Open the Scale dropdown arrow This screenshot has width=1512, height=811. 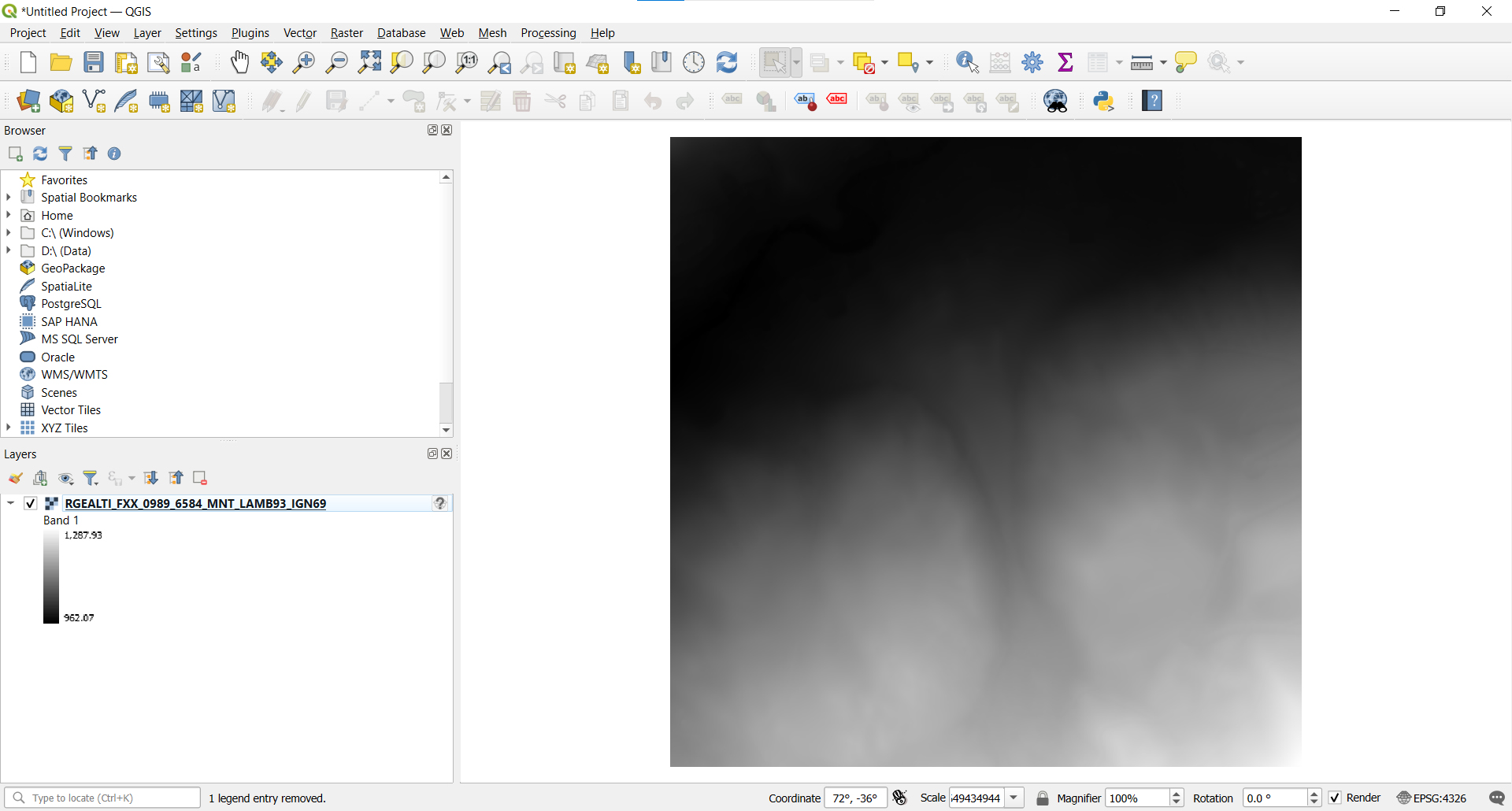tap(1014, 798)
